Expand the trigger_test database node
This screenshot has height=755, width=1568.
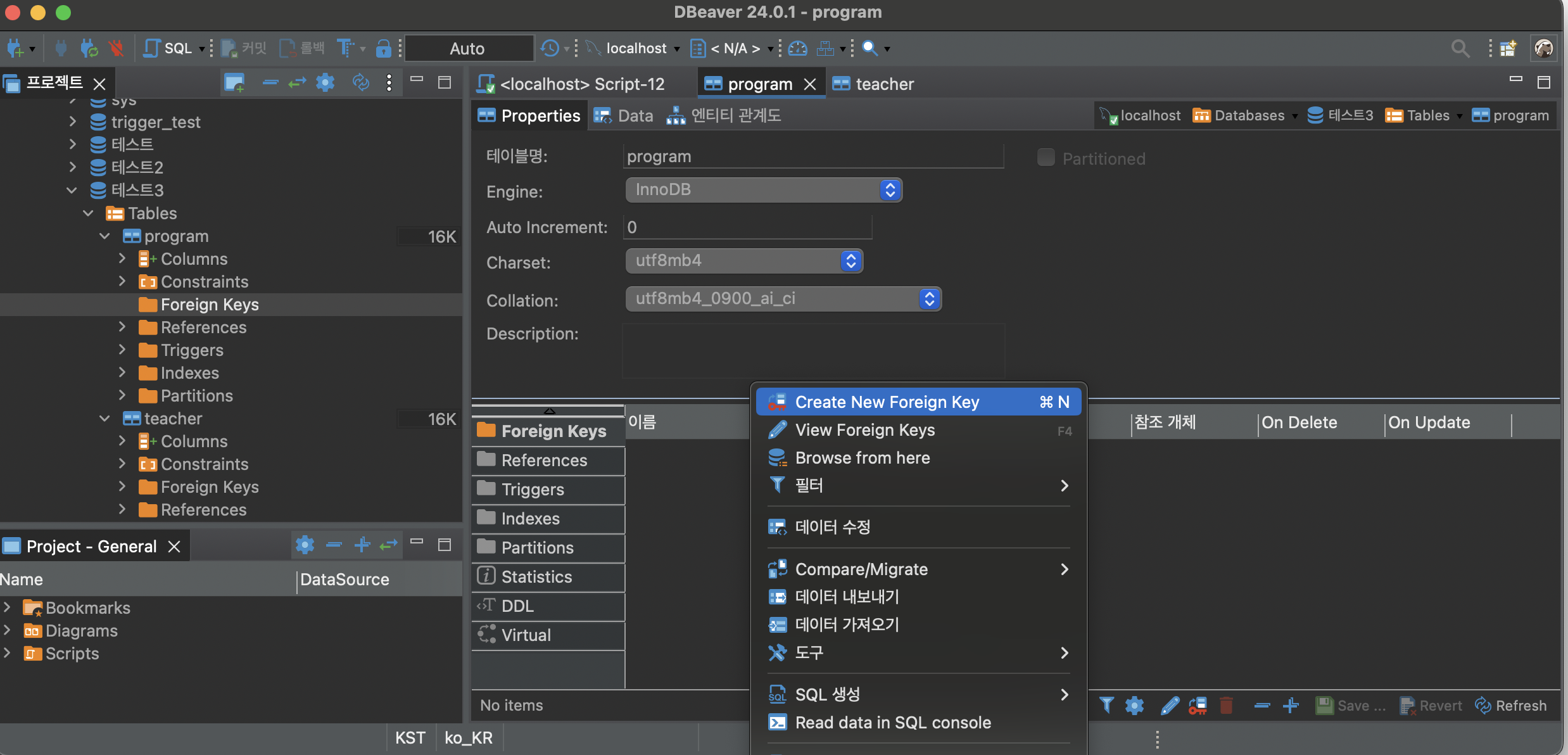point(73,122)
